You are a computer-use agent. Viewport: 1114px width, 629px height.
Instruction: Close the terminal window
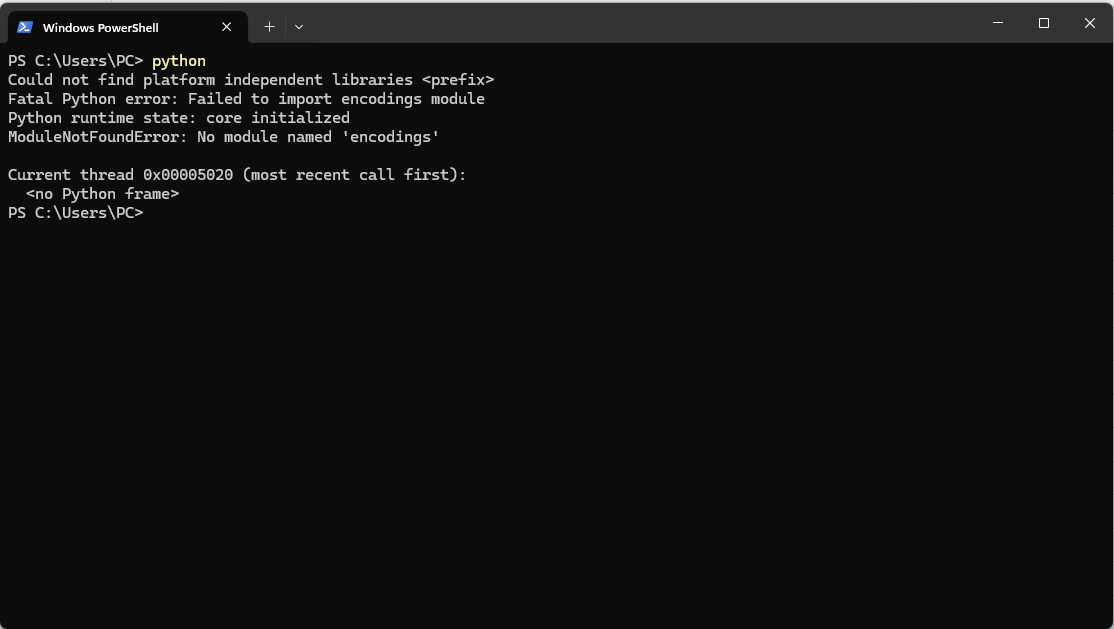point(1089,23)
